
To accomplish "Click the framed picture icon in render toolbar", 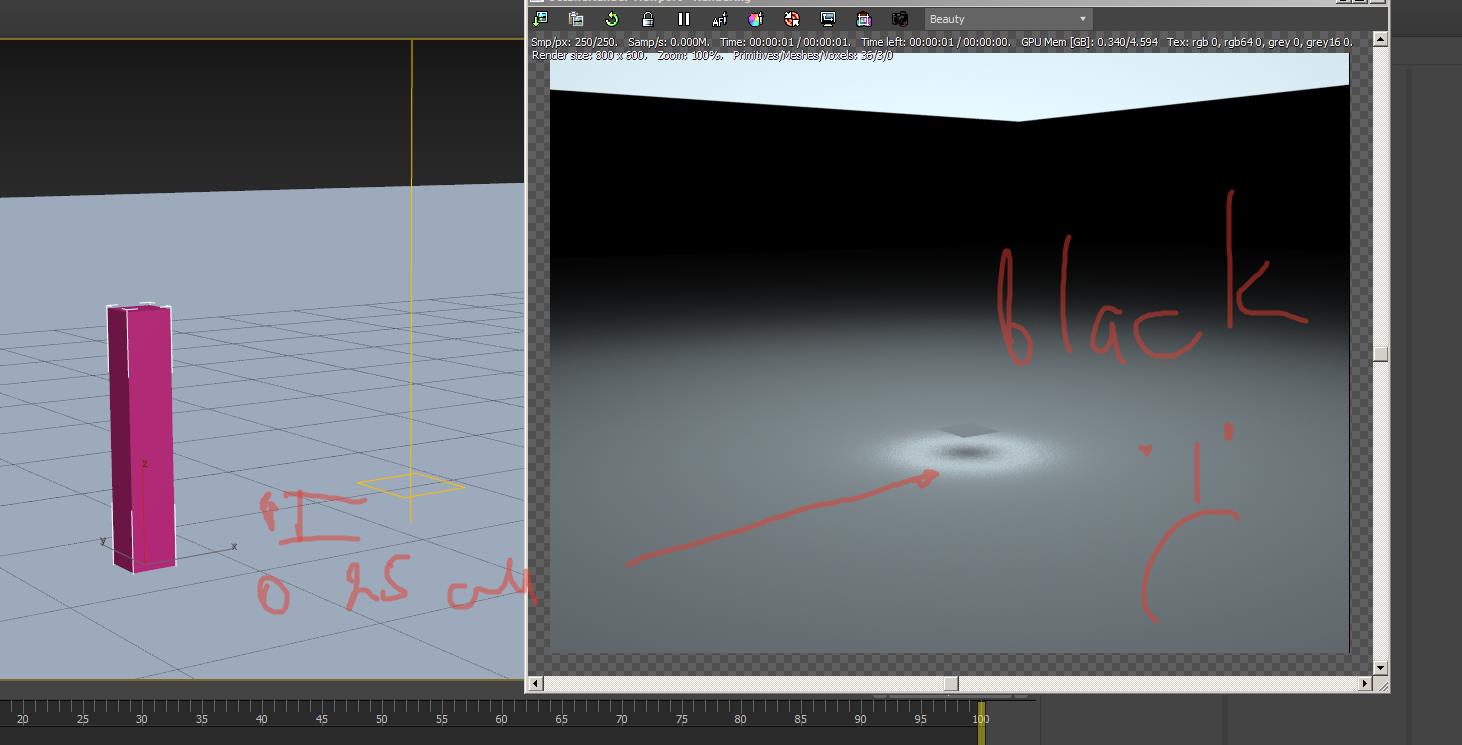I will pyautogui.click(x=864, y=19).
